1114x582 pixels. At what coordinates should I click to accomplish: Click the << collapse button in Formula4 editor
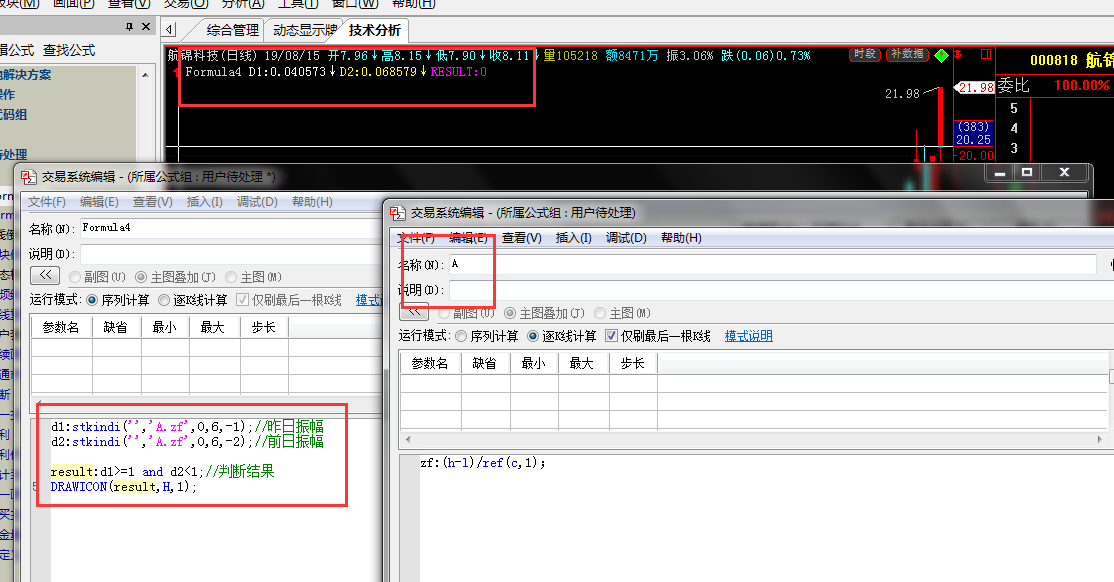click(x=45, y=275)
